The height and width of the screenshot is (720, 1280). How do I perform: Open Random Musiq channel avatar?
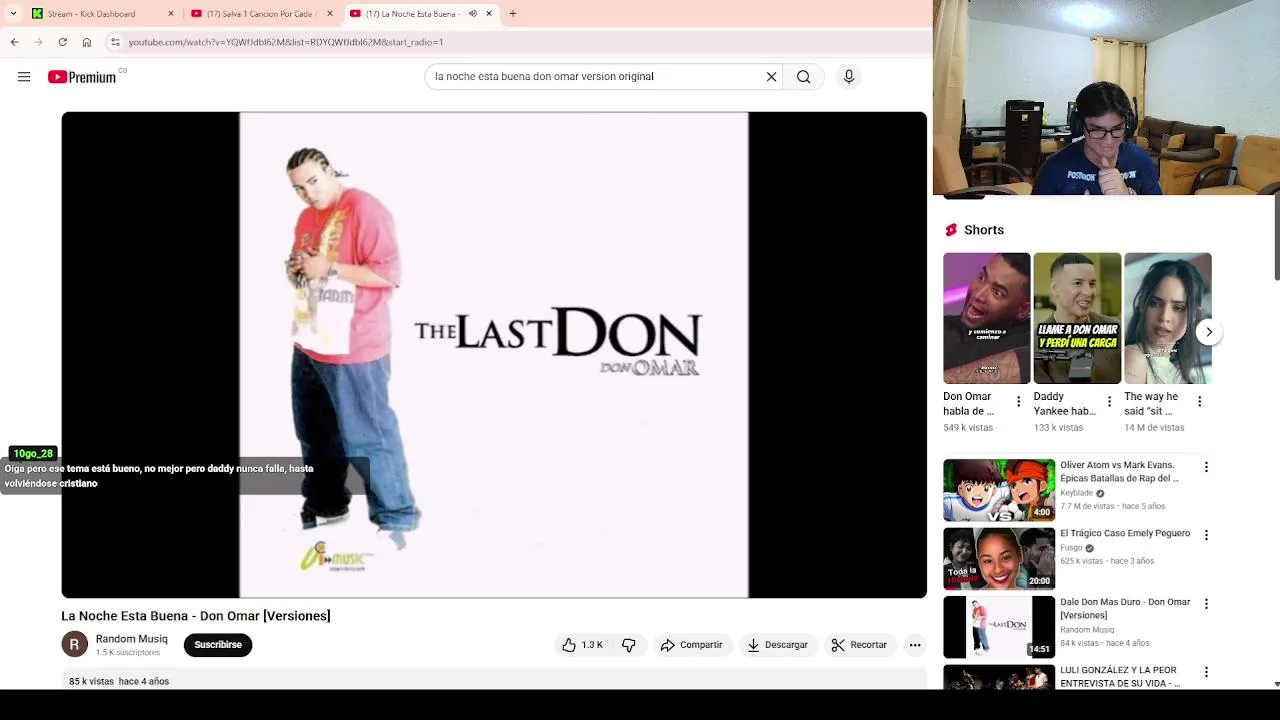[x=75, y=645]
